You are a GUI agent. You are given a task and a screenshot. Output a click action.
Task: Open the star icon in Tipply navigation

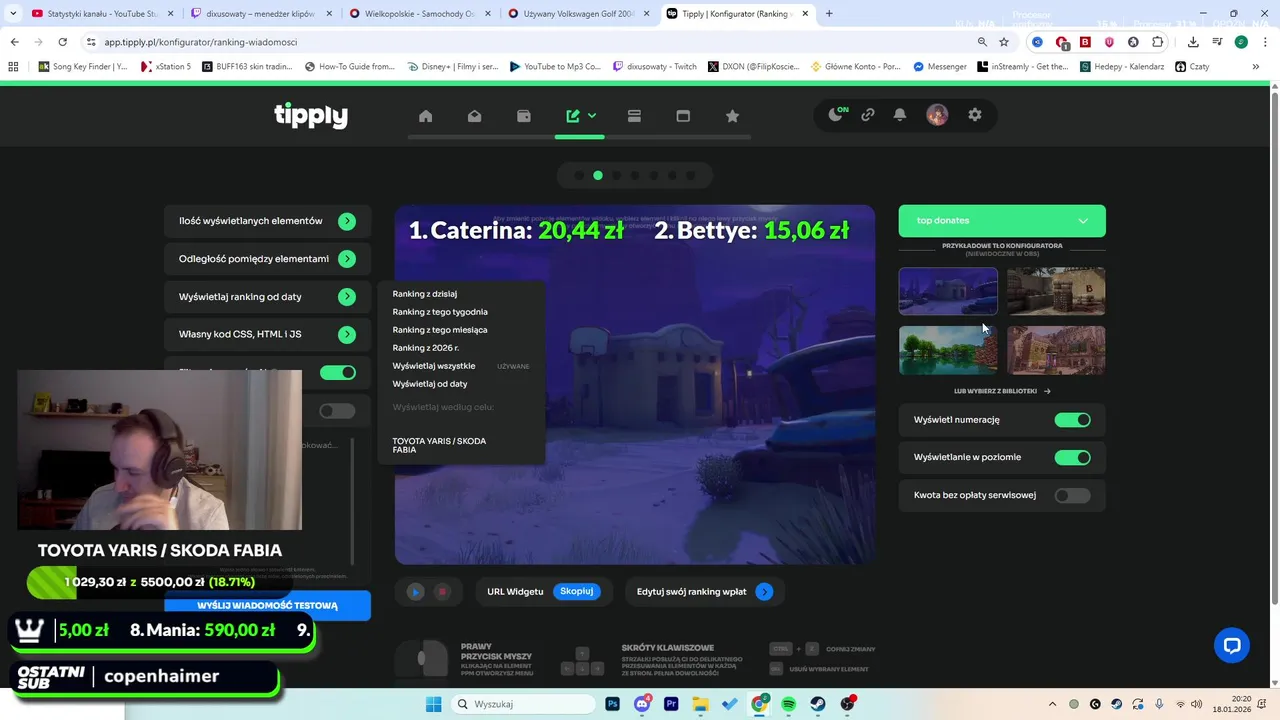pyautogui.click(x=732, y=116)
